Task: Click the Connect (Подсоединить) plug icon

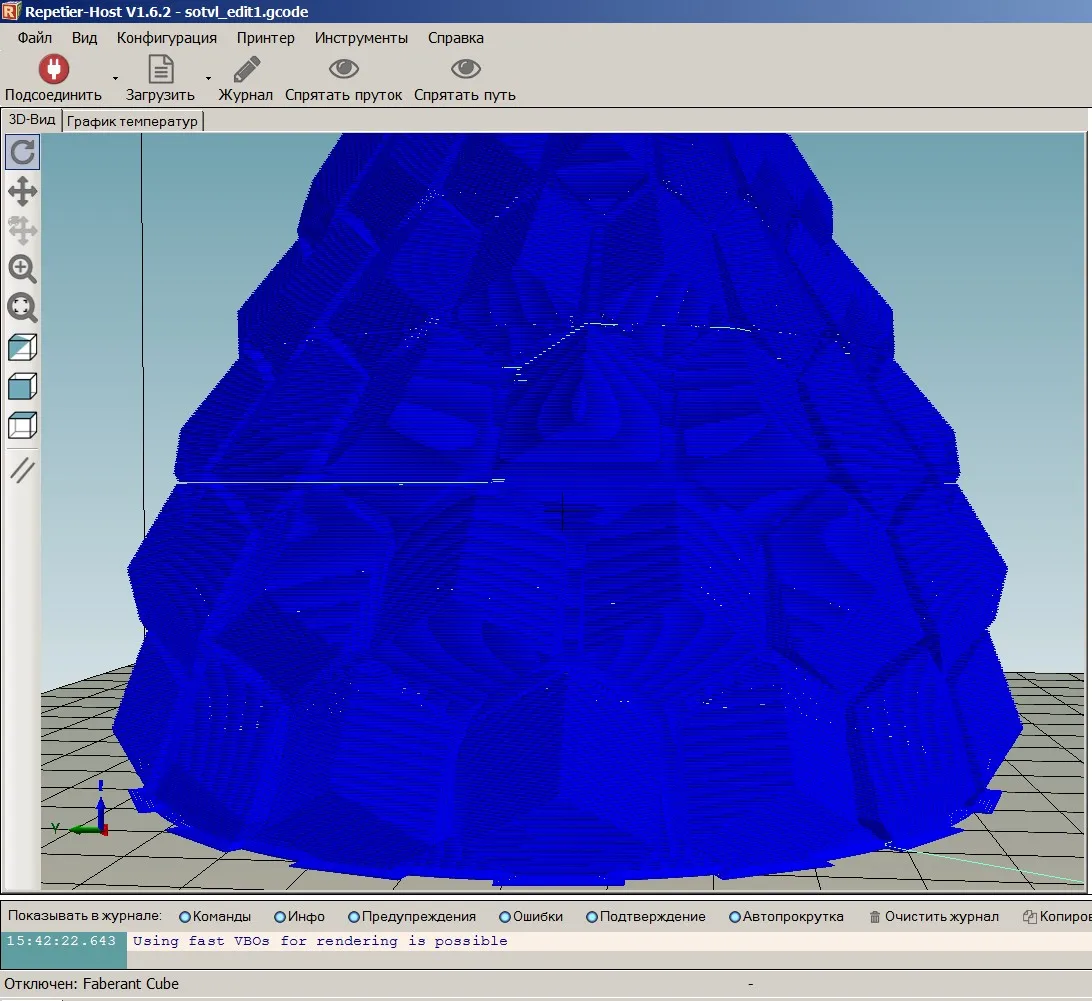Action: (54, 69)
